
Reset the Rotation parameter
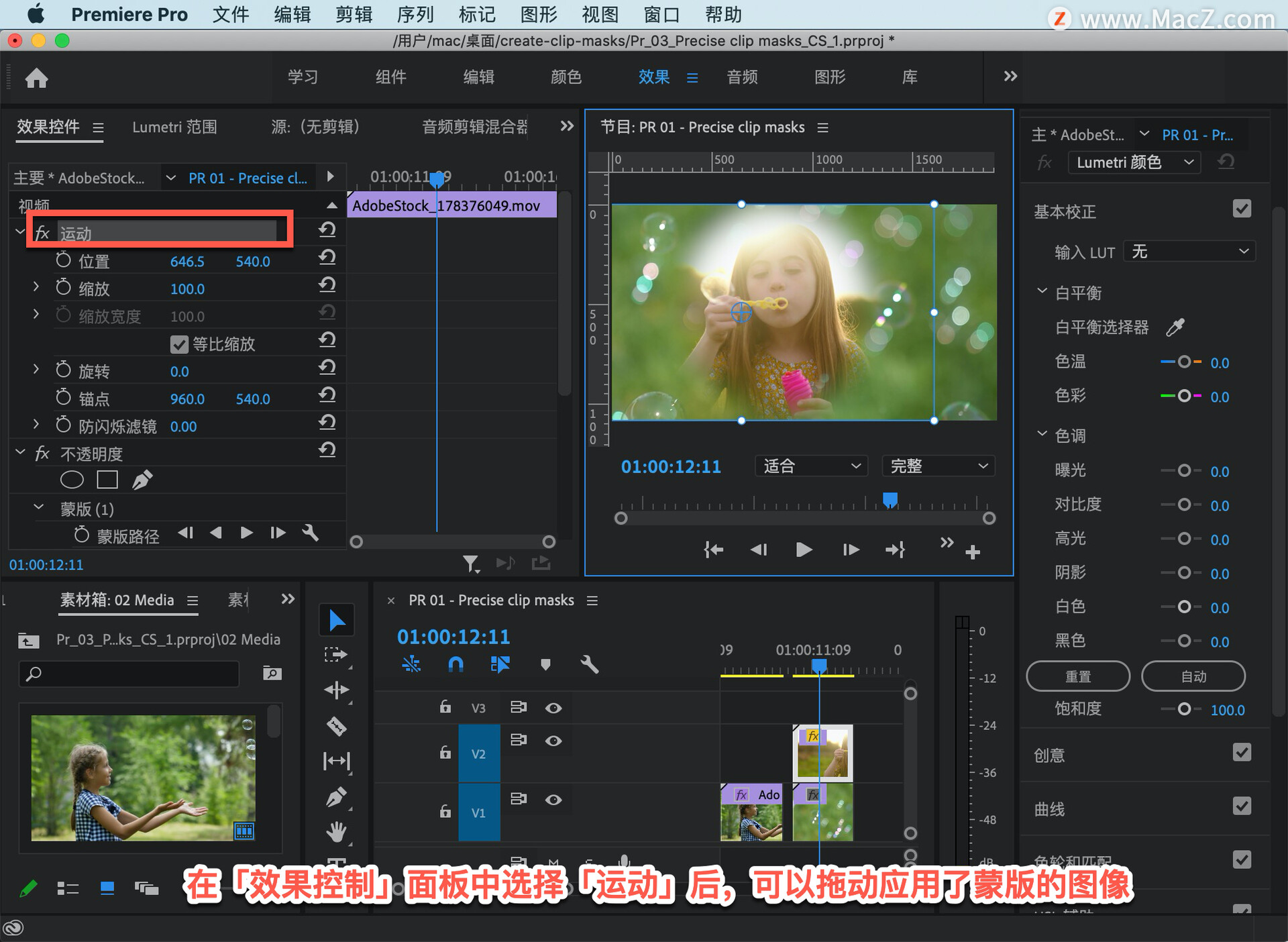(x=327, y=367)
